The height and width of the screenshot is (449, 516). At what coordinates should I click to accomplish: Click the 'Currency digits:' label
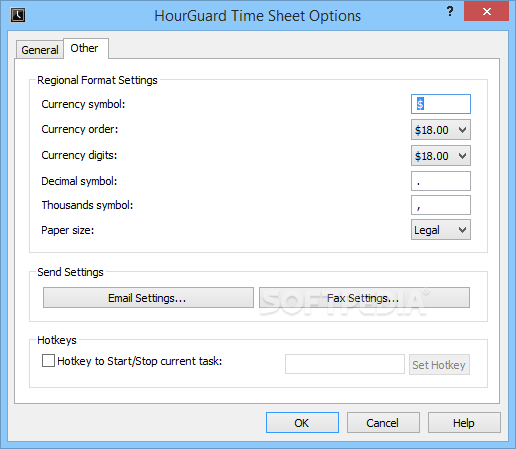click(79, 155)
